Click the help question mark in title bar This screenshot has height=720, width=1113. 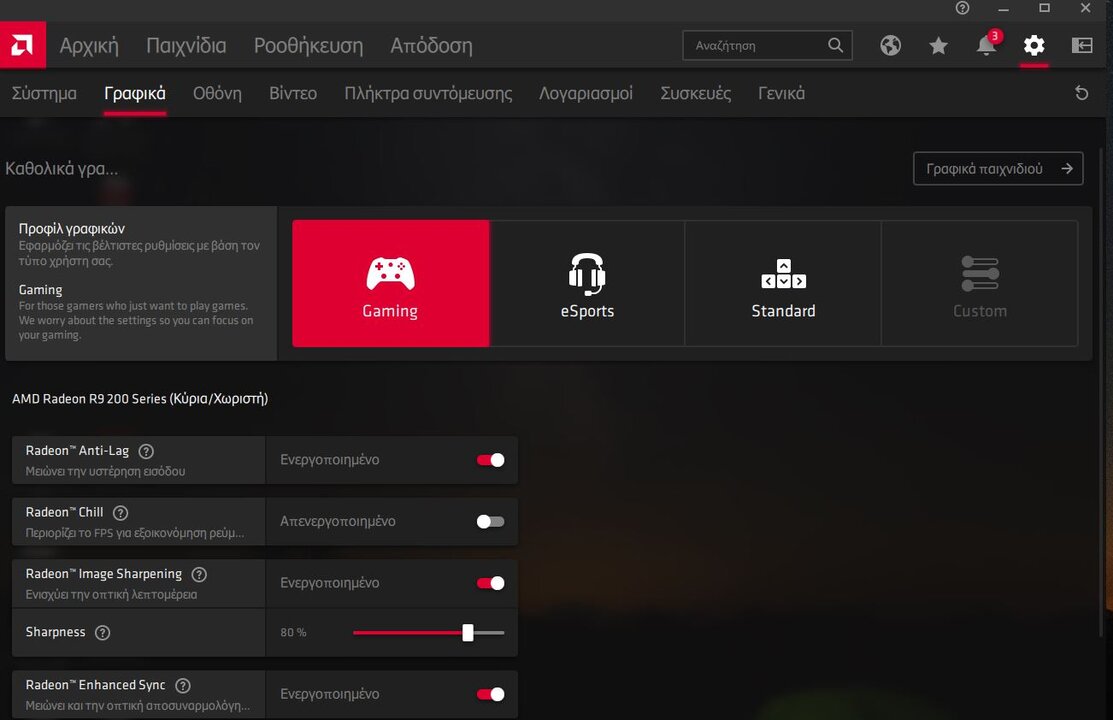pyautogui.click(x=963, y=8)
